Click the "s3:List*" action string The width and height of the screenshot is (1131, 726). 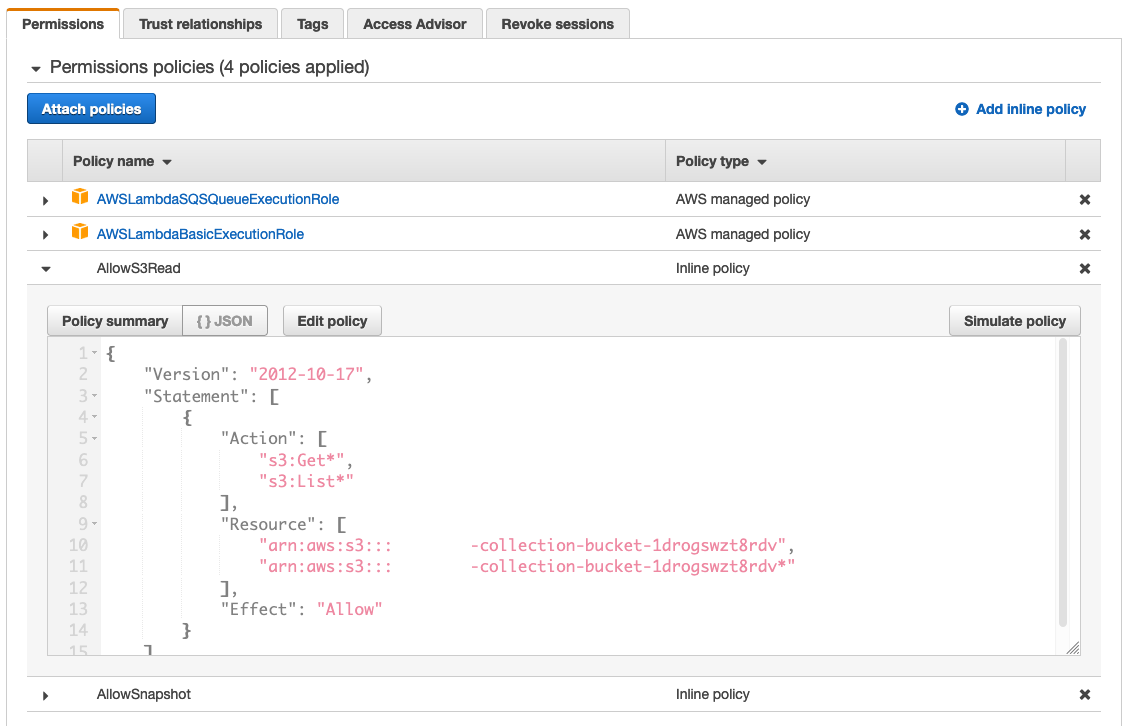coord(307,481)
